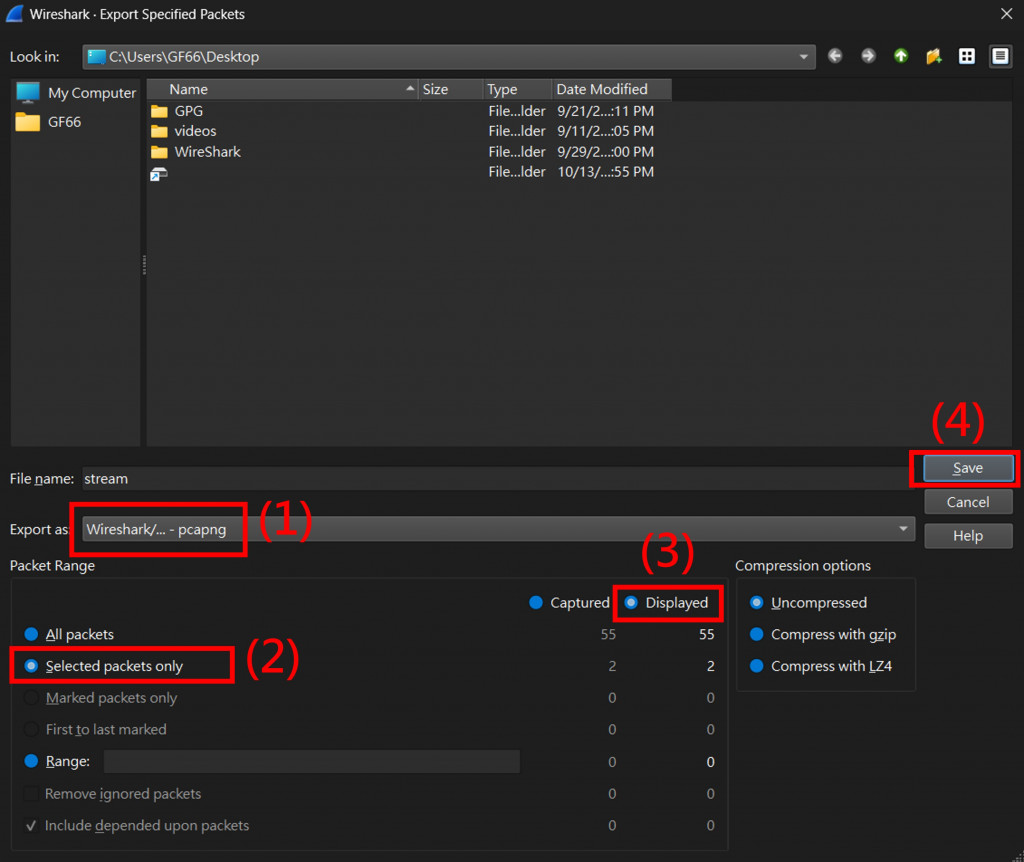Toggle Include depended upon packets checkbox

point(31,825)
